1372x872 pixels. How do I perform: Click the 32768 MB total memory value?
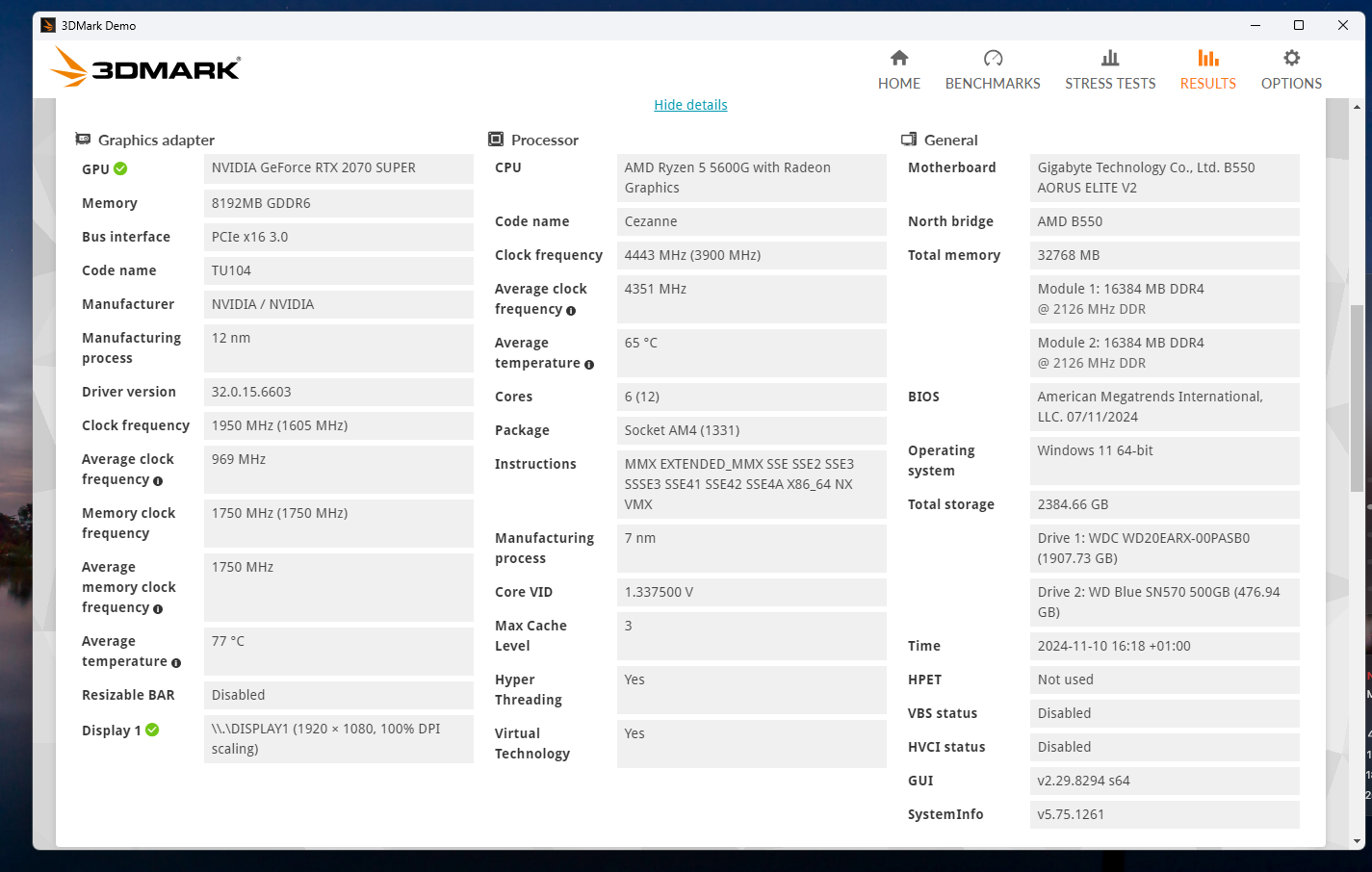[1165, 255]
